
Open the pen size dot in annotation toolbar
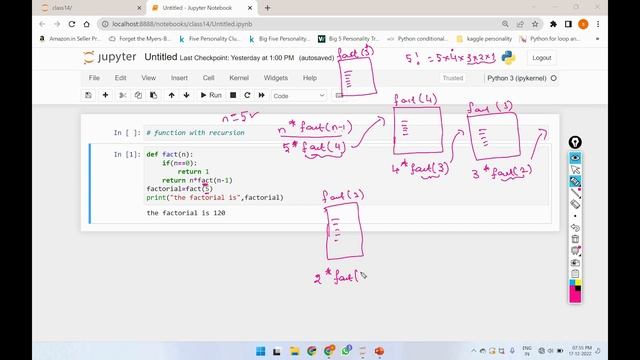coord(575,216)
